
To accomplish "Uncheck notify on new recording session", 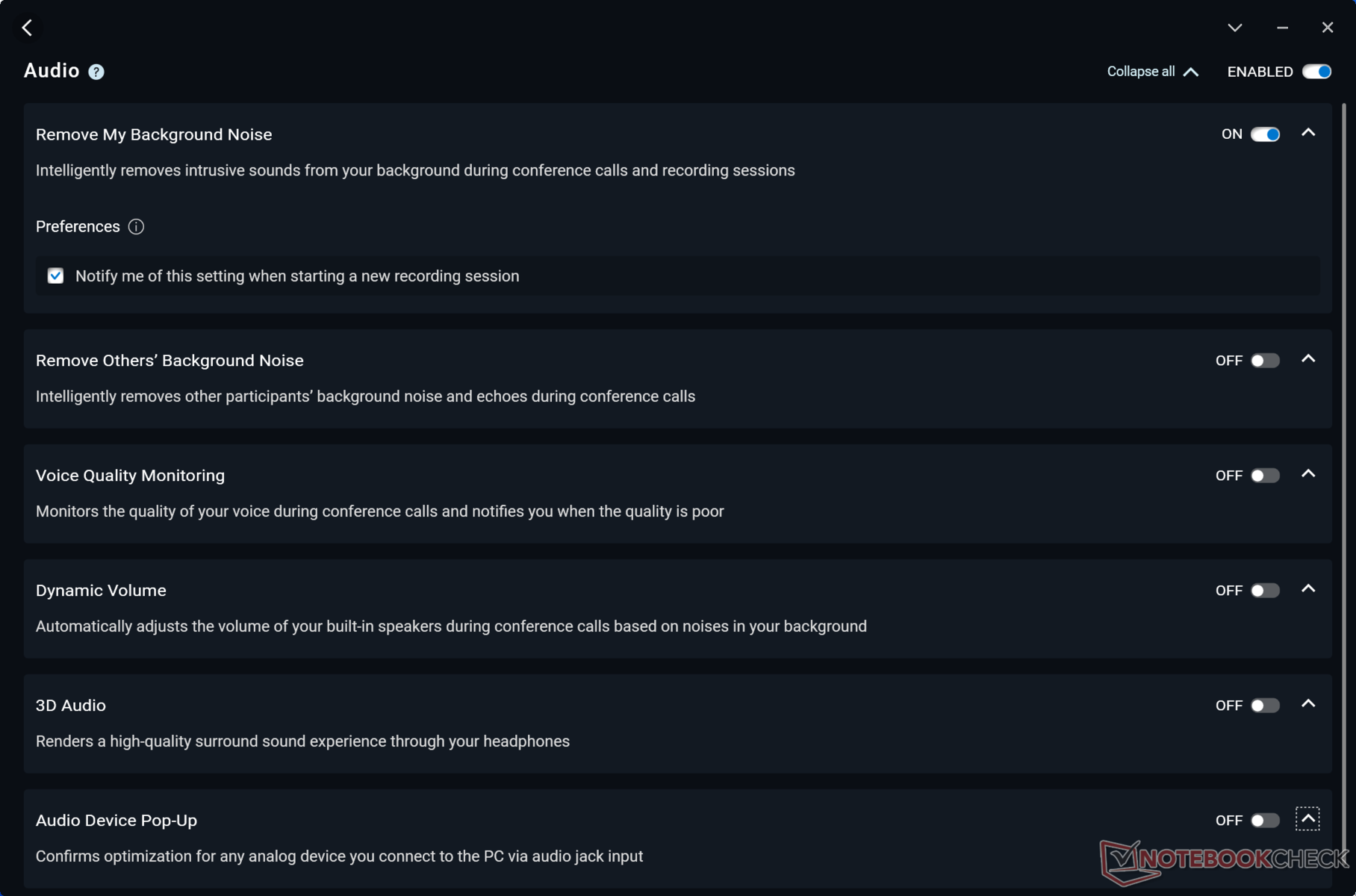I will coord(56,276).
